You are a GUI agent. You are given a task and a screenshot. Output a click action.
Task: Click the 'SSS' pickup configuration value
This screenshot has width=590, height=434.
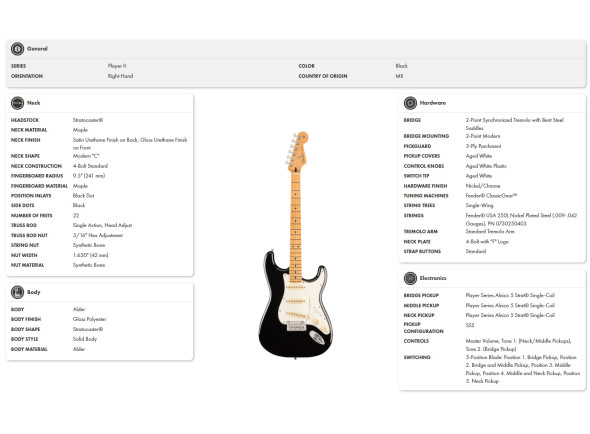(470, 325)
